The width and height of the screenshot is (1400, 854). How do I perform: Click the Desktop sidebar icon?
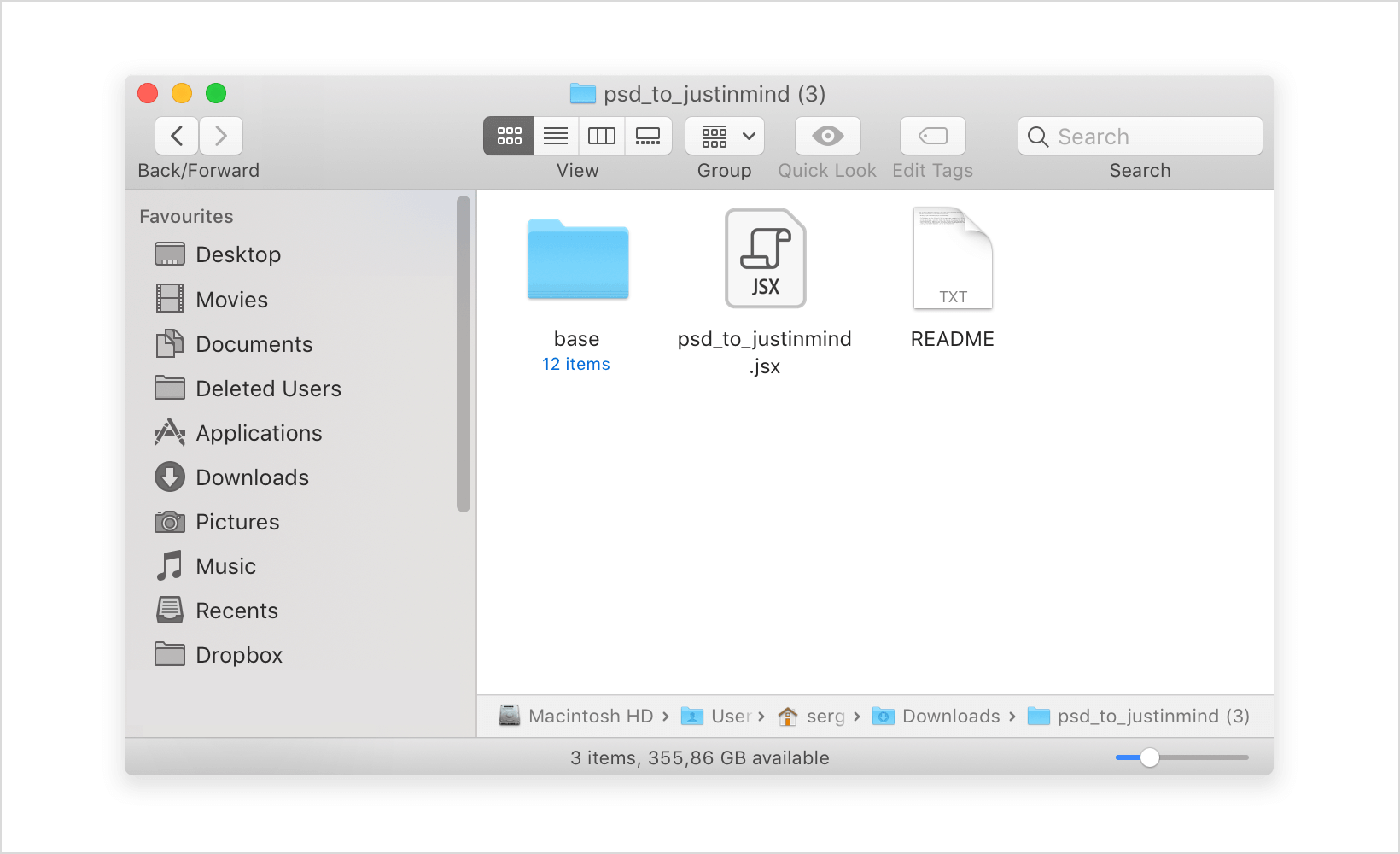tap(170, 254)
